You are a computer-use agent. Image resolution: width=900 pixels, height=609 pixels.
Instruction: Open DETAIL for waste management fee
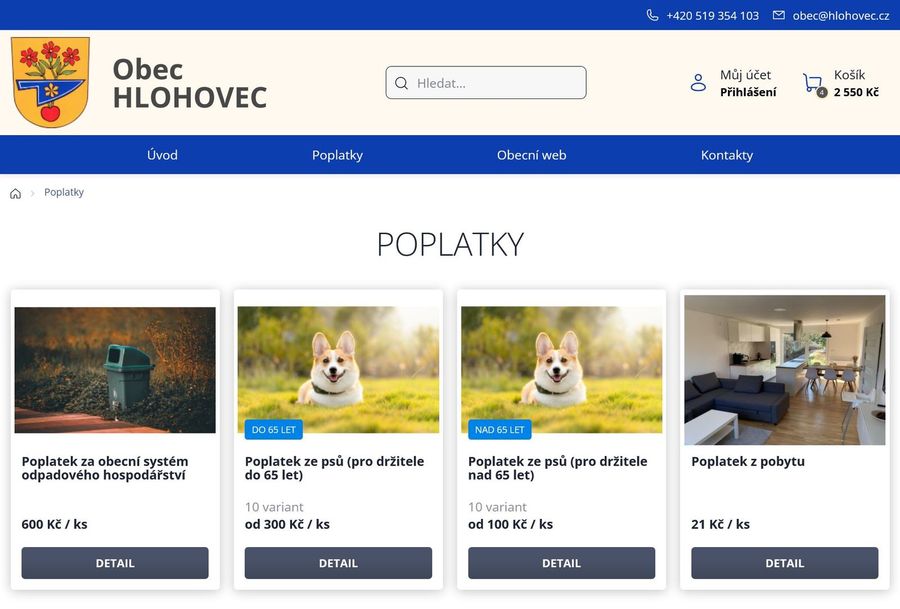click(x=115, y=563)
